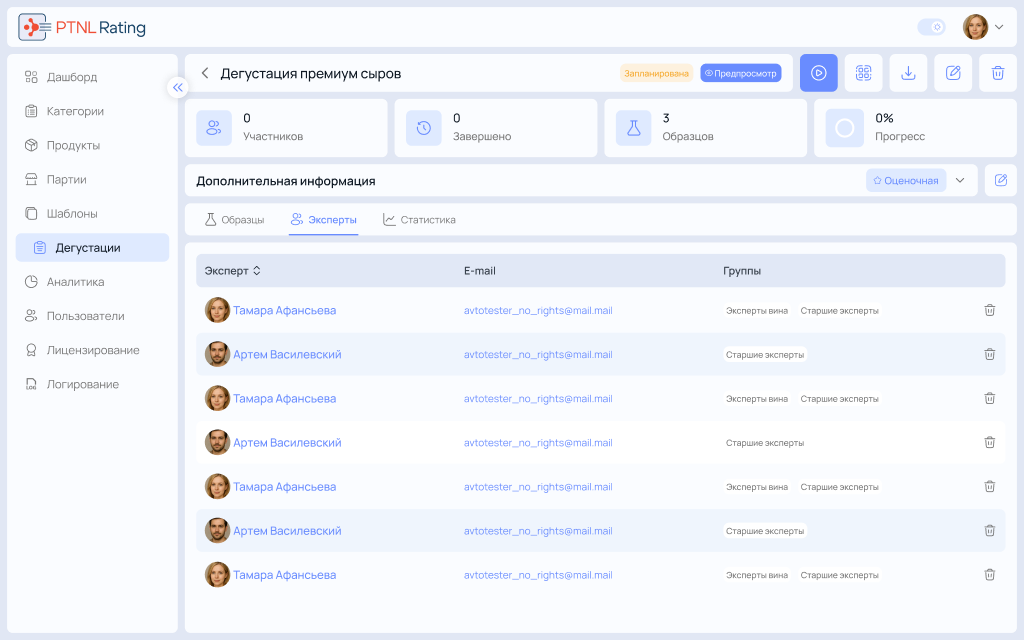
Task: Open Аналитика in the sidebar
Action: click(92, 282)
